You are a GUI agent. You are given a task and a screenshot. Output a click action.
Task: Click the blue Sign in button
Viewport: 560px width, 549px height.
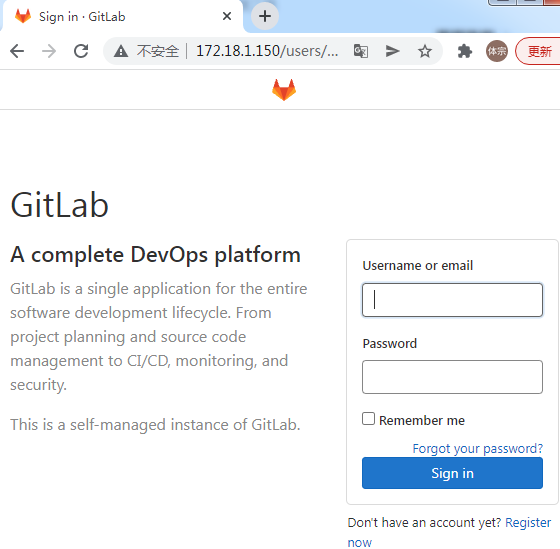coord(452,473)
